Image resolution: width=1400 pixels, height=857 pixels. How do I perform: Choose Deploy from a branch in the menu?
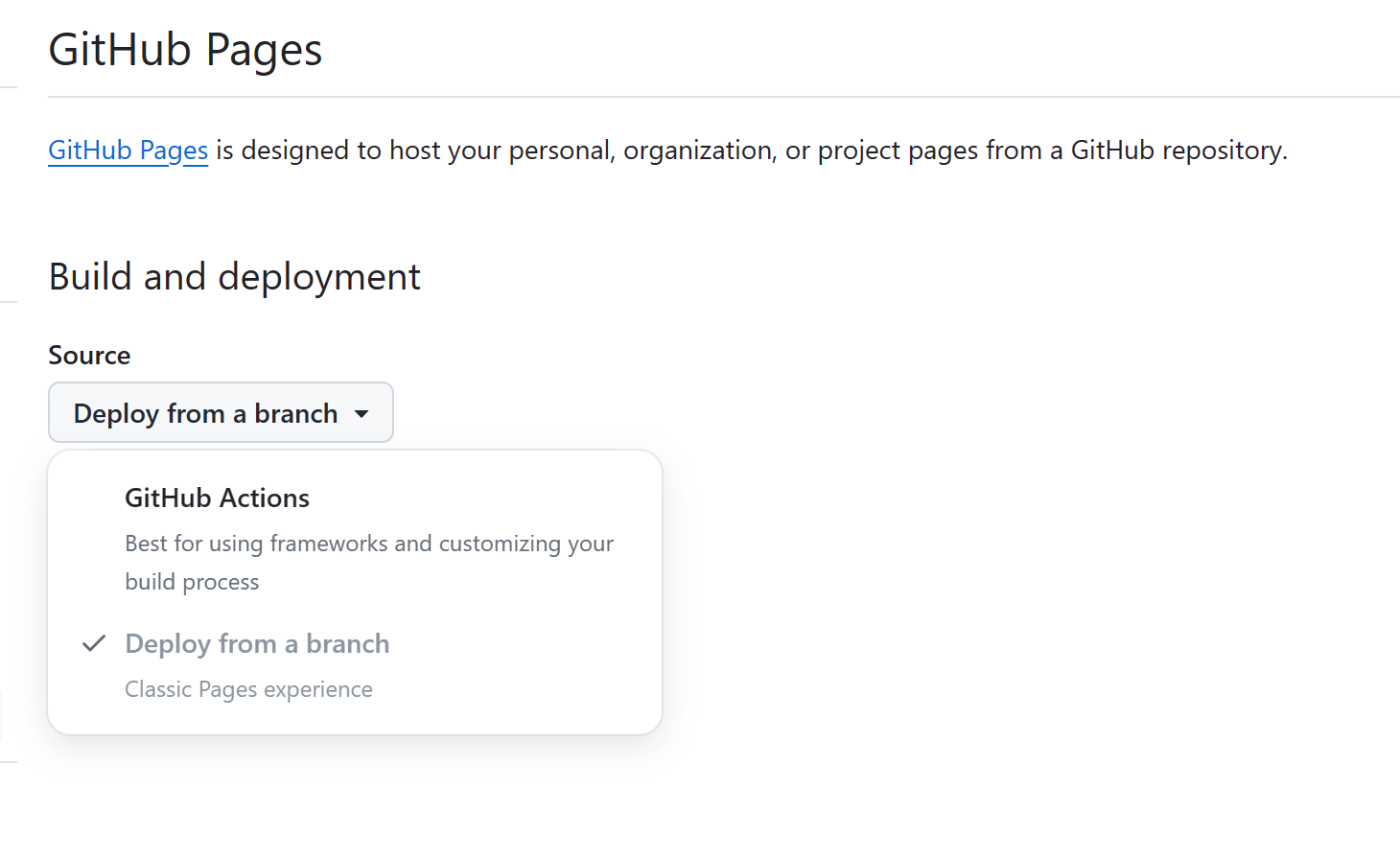257,644
